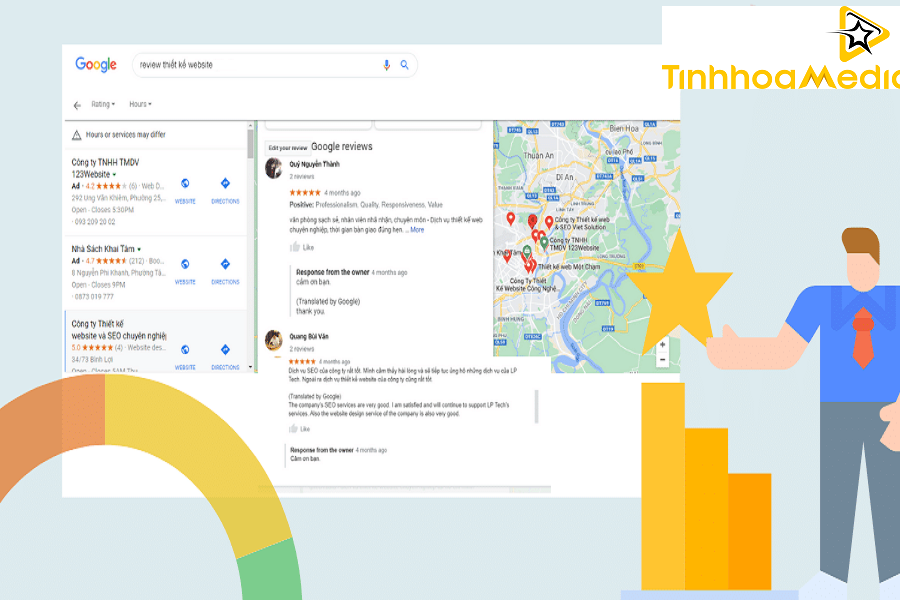The height and width of the screenshot is (600, 900).
Task: Select Công ty Thiết kế website và SEO listing
Action: tap(119, 330)
